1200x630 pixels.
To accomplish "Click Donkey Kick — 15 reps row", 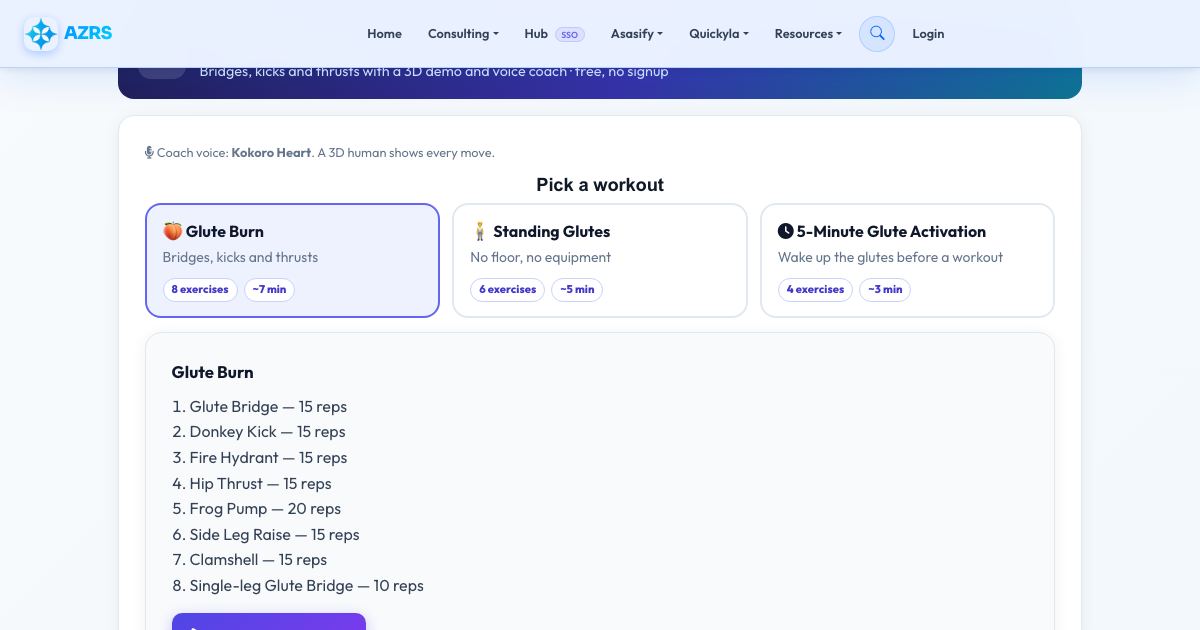I will [267, 432].
